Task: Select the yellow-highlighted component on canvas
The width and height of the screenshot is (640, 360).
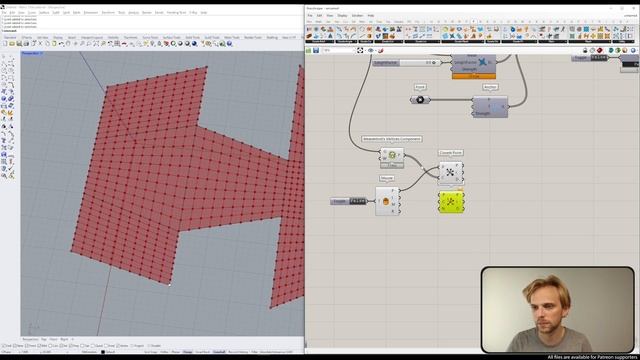Action: [451, 202]
